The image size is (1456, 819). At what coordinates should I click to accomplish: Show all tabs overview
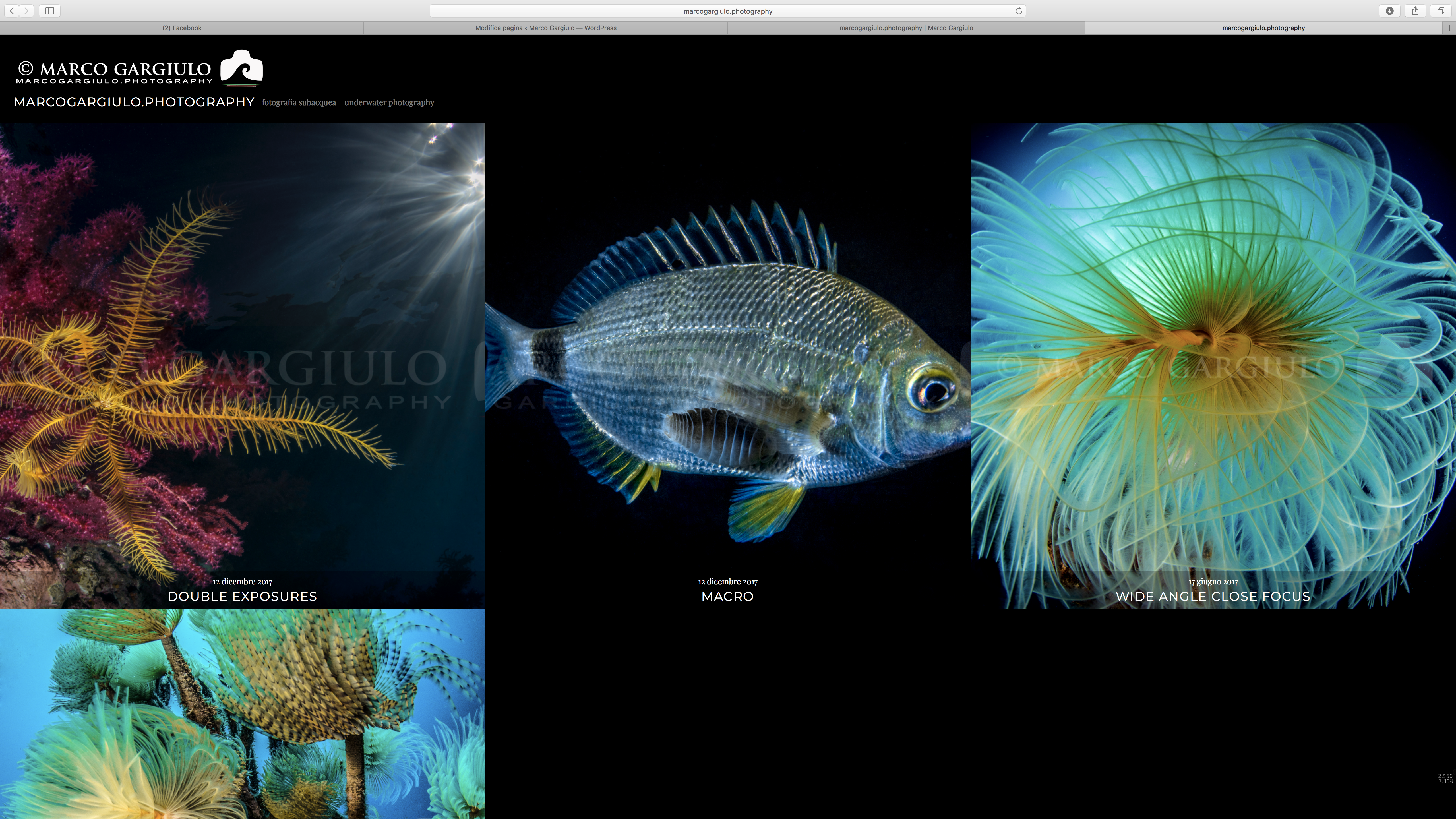1441,11
